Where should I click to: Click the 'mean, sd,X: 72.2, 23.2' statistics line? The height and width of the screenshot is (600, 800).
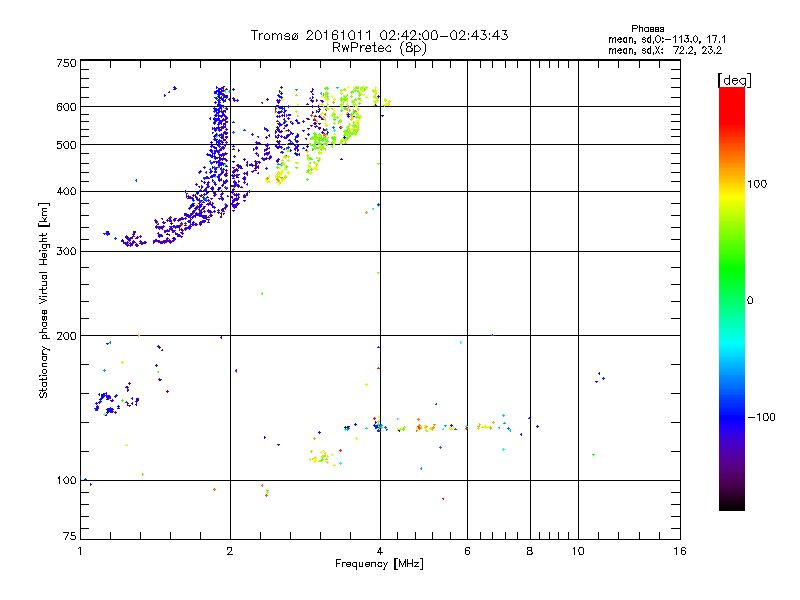click(x=665, y=51)
